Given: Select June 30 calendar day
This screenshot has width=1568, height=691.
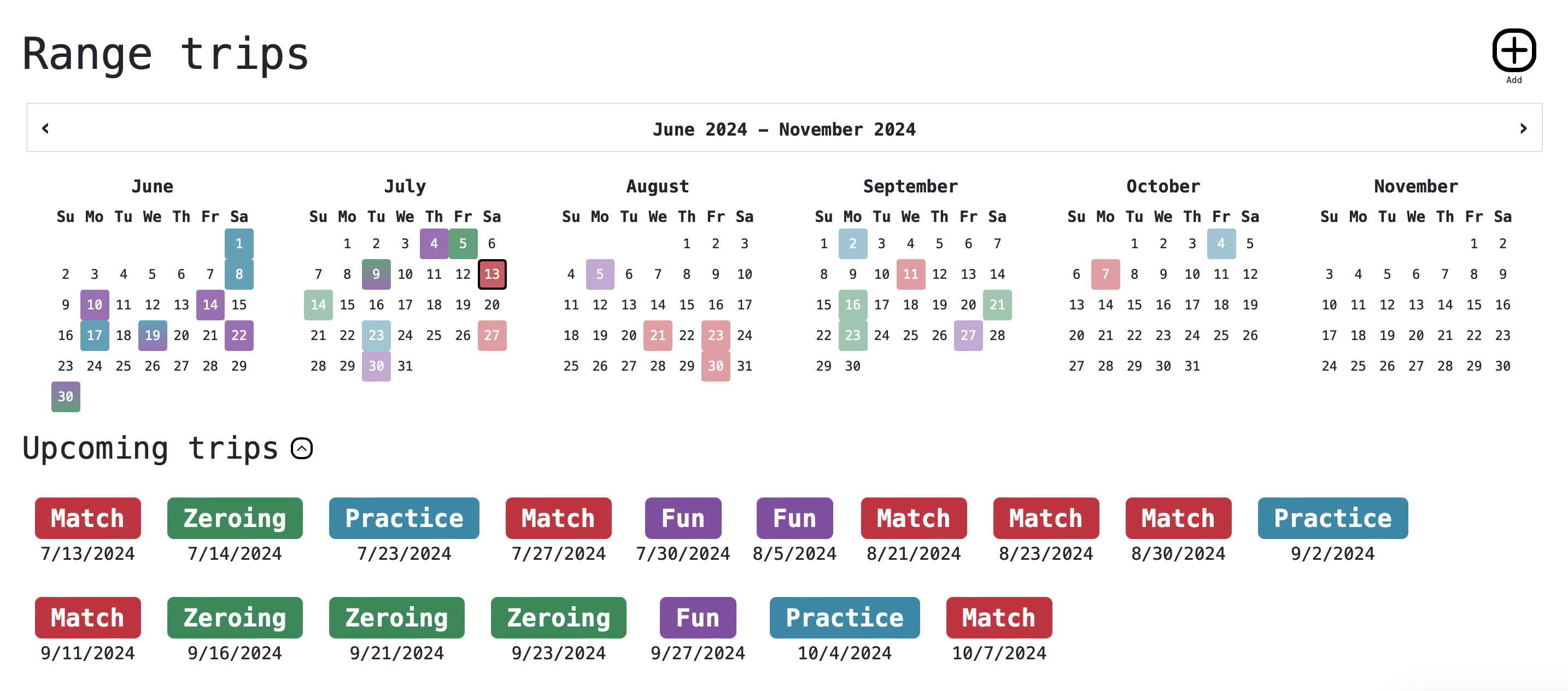Looking at the screenshot, I should (66, 397).
